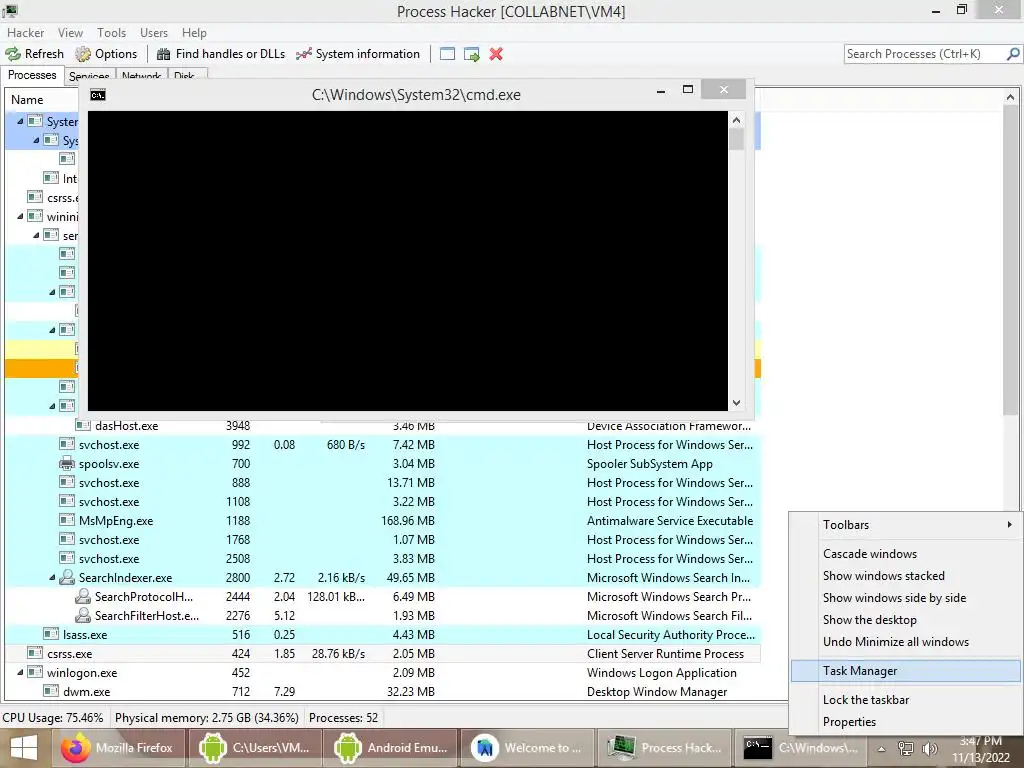Select the SearchIndexer.exe process icon

click(x=67, y=577)
